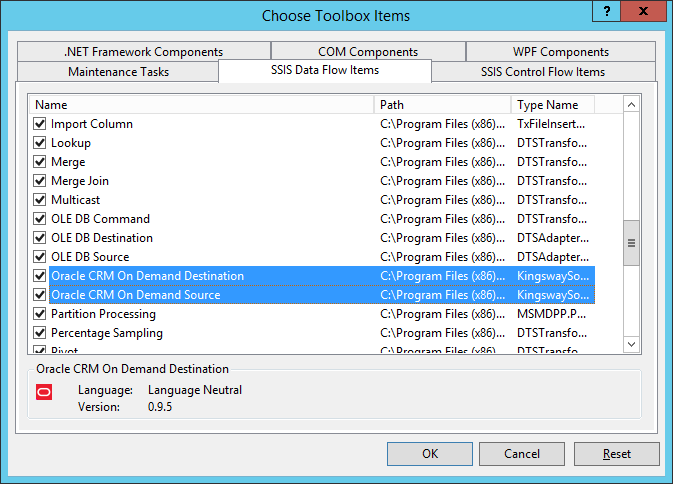Viewport: 673px width, 484px height.
Task: Uncheck the Multicast checkbox
Action: (40, 200)
